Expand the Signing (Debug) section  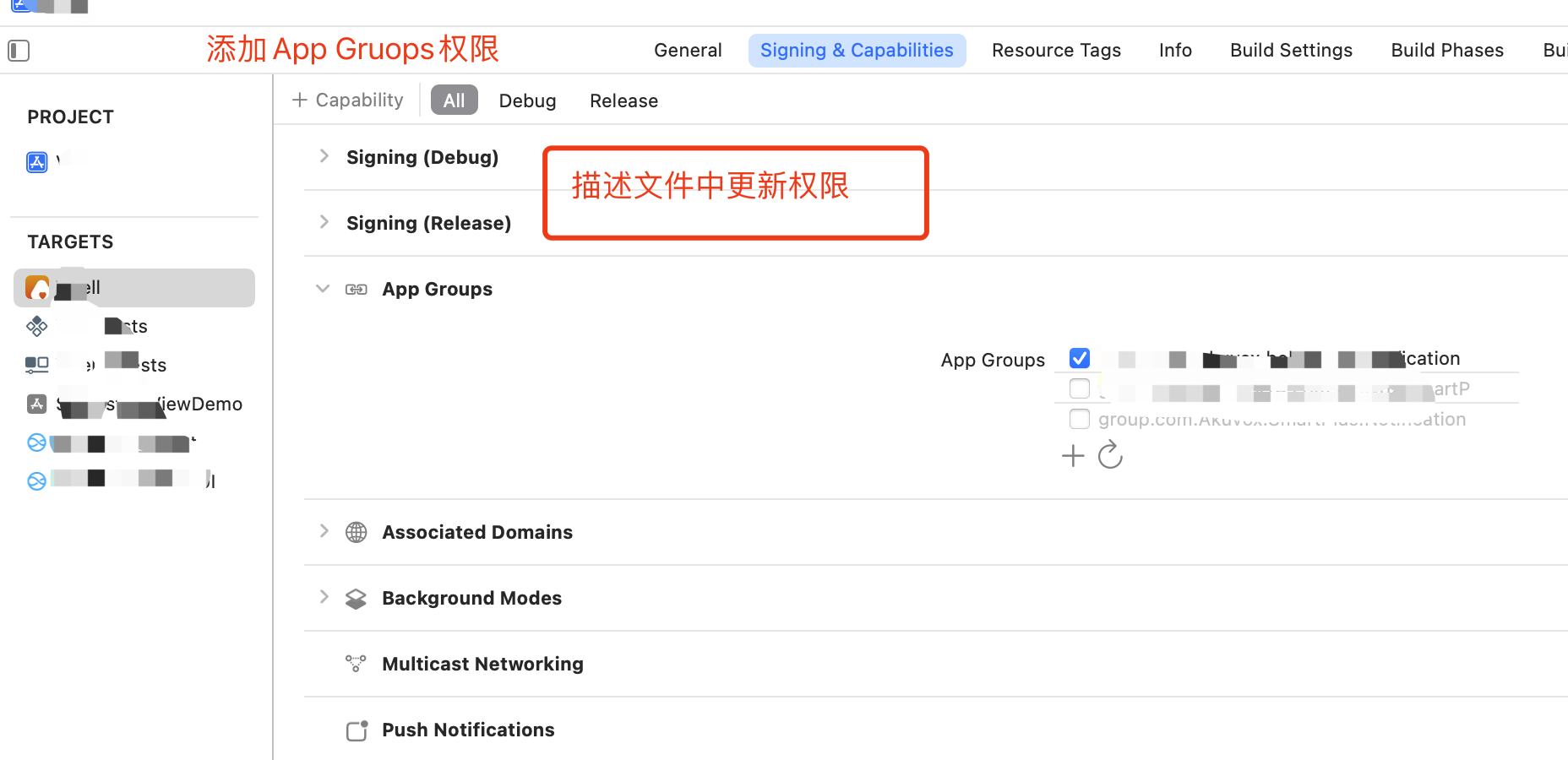point(324,156)
